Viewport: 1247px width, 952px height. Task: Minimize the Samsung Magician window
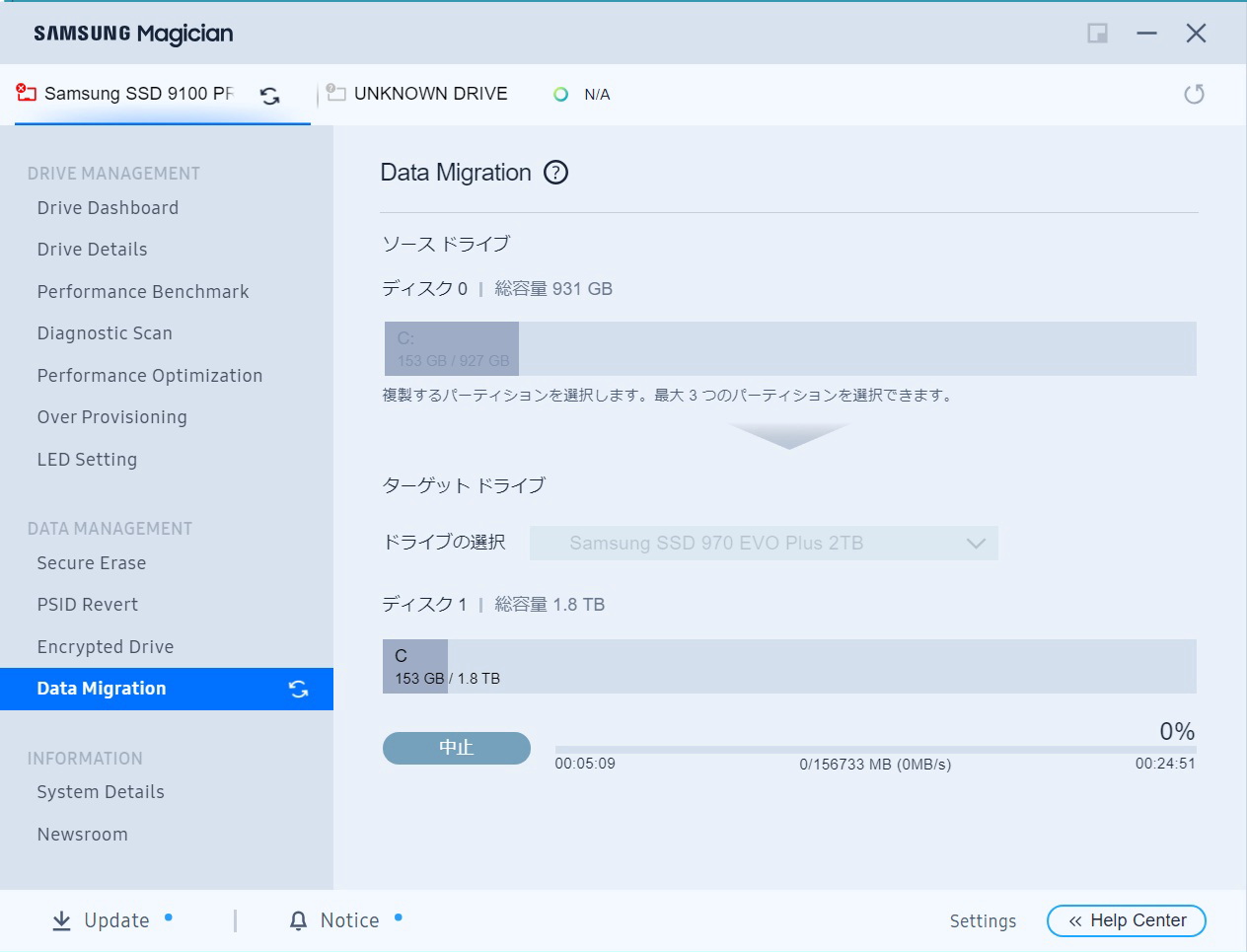(1146, 34)
